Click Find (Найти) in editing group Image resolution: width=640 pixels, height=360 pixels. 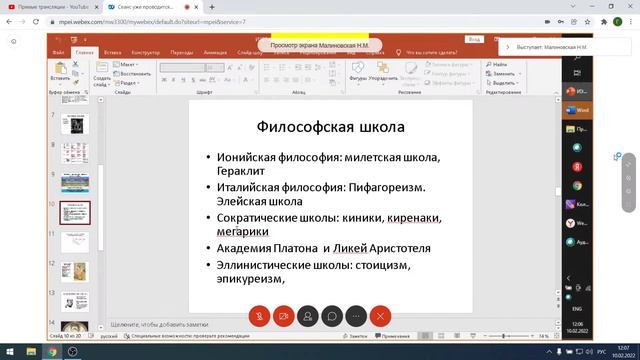[x=496, y=64]
